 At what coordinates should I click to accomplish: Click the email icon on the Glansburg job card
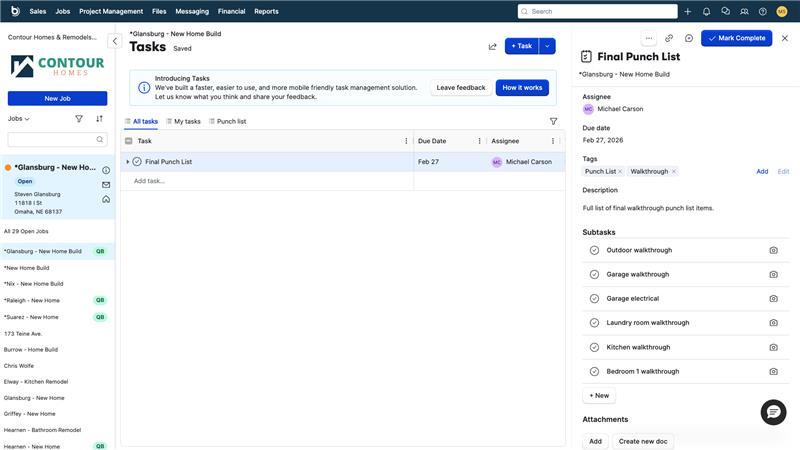(x=106, y=185)
